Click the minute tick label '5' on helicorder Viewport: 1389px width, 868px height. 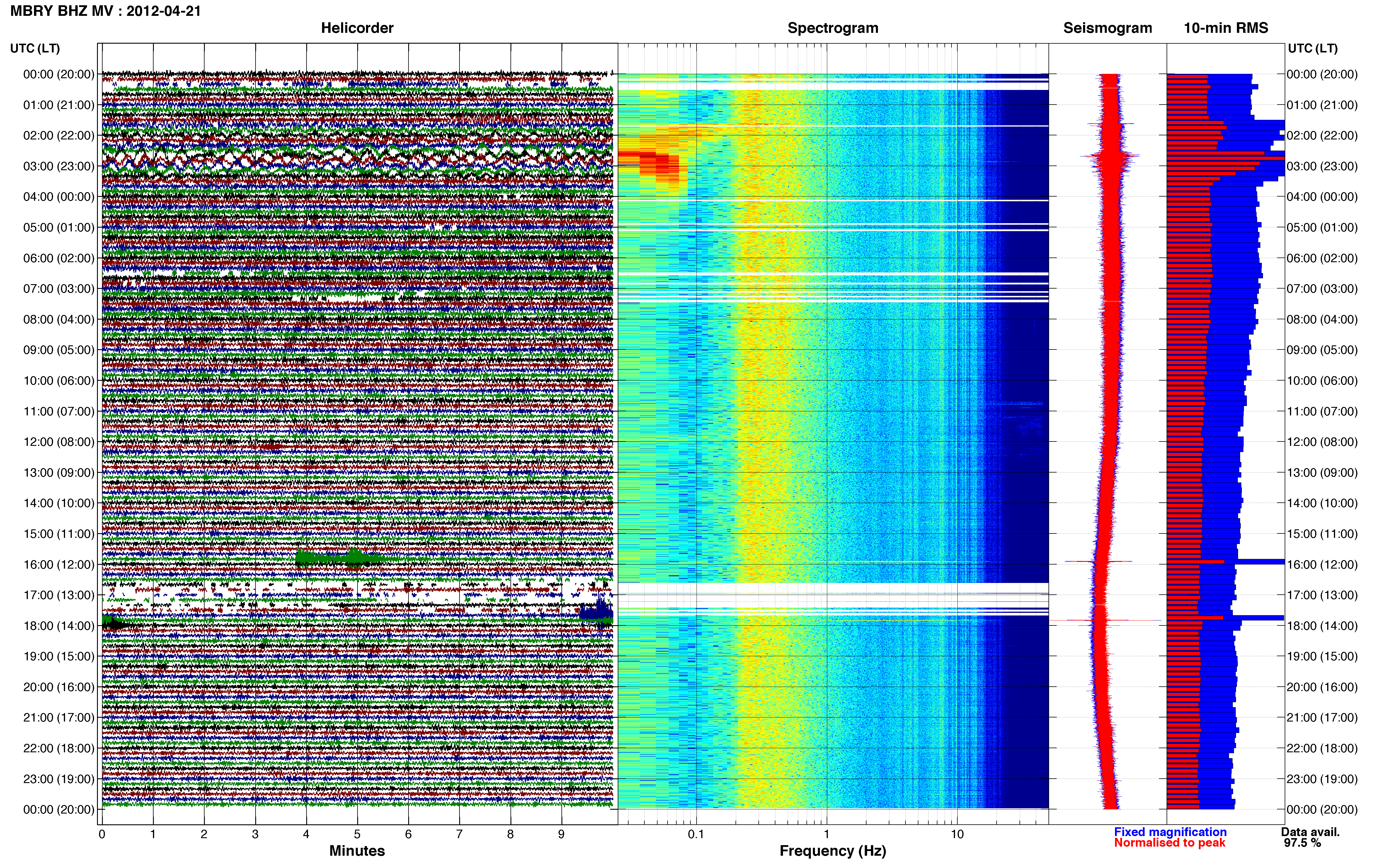(357, 834)
